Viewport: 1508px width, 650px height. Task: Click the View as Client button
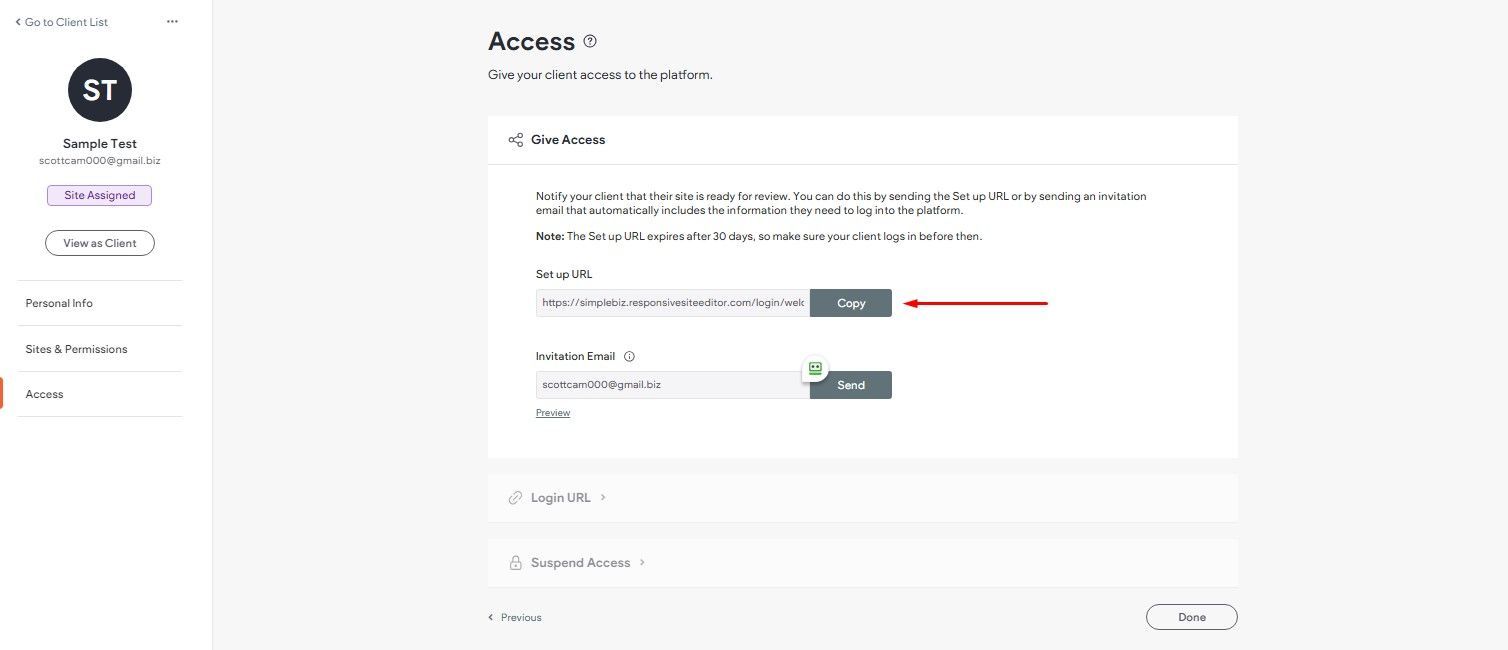100,243
